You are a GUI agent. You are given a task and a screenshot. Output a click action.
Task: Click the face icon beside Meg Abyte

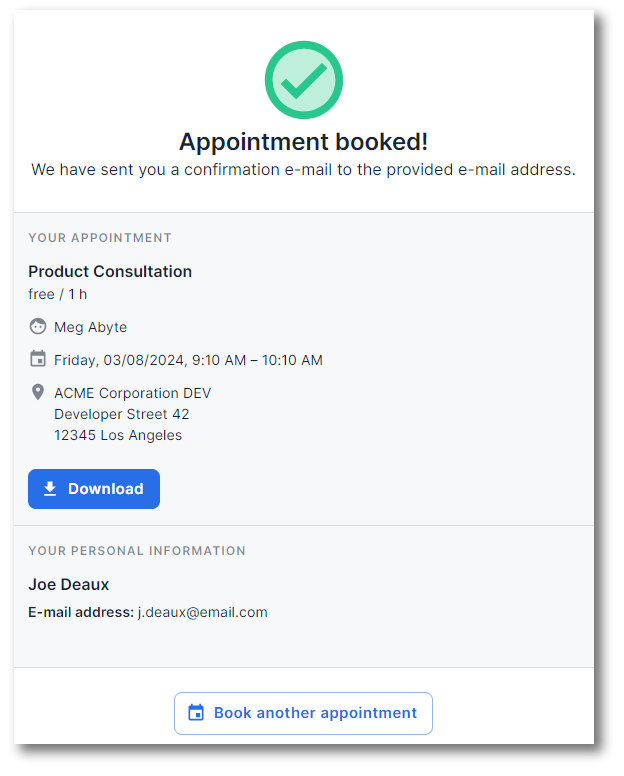click(x=38, y=327)
